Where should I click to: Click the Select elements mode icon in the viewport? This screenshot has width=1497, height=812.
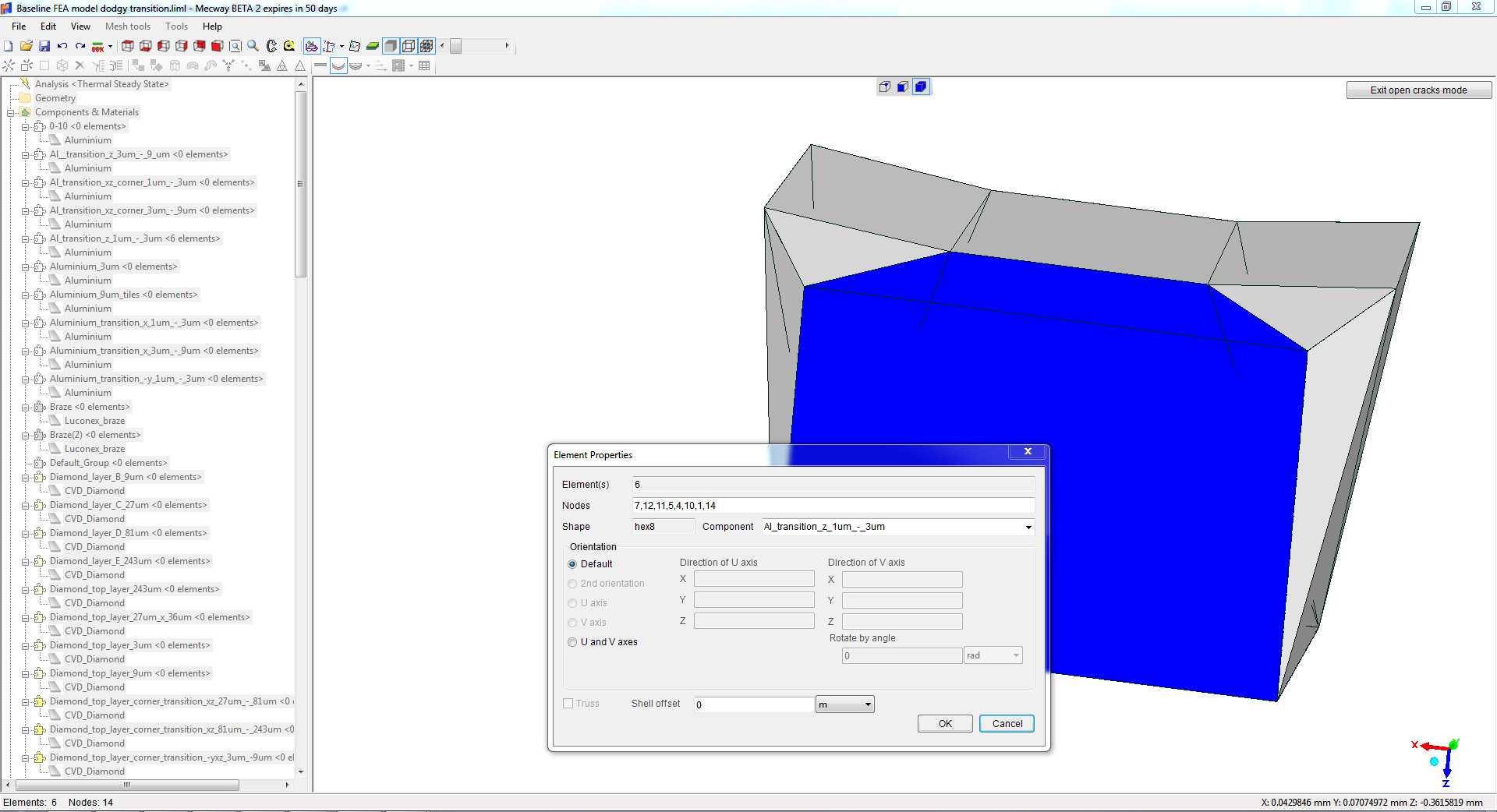[x=921, y=86]
